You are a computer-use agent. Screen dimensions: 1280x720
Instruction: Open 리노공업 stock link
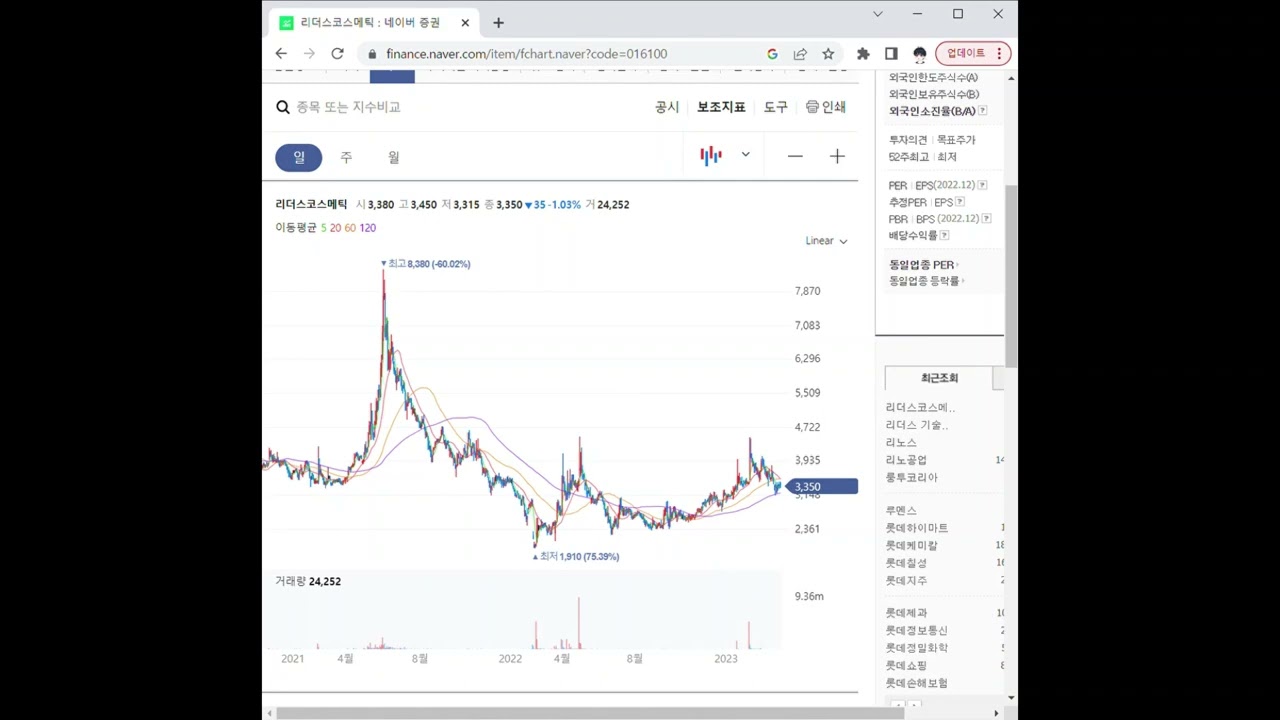[x=906, y=460]
